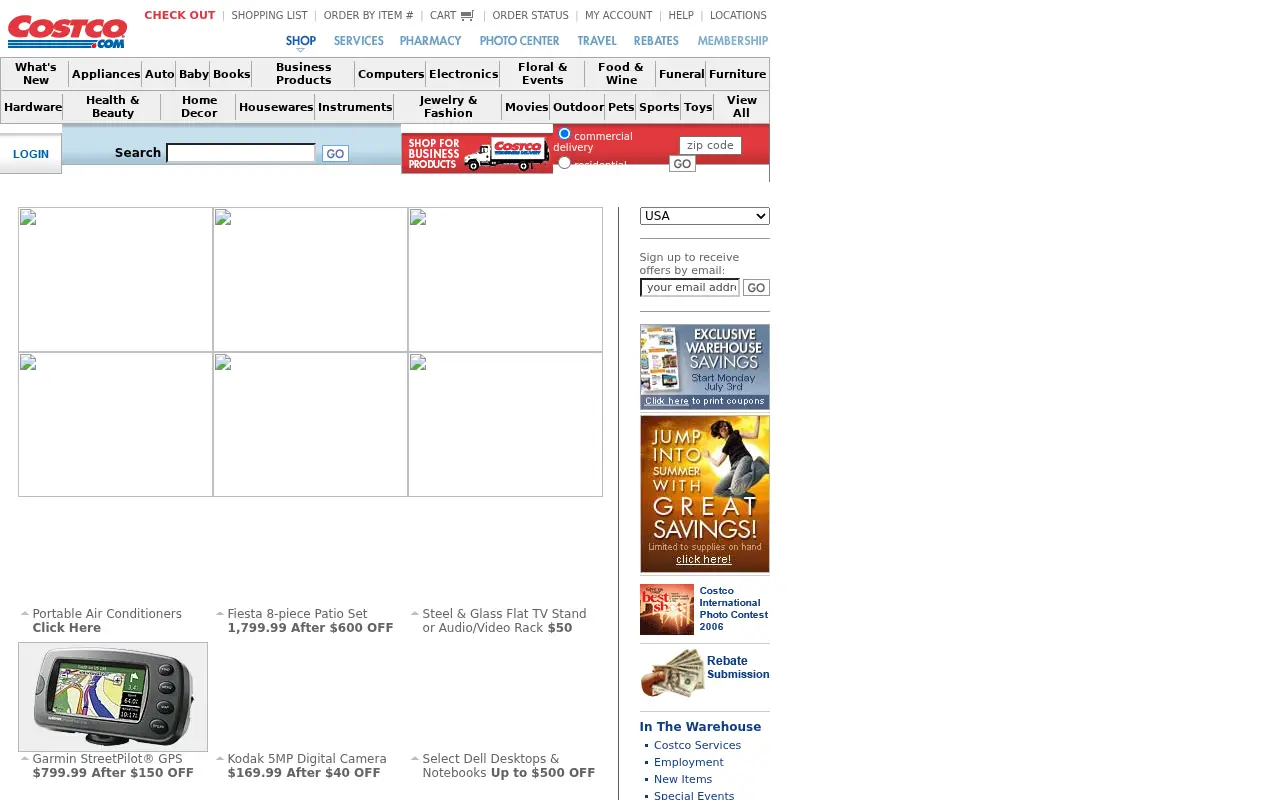Open the Jewelry & Fashion category

click(448, 107)
